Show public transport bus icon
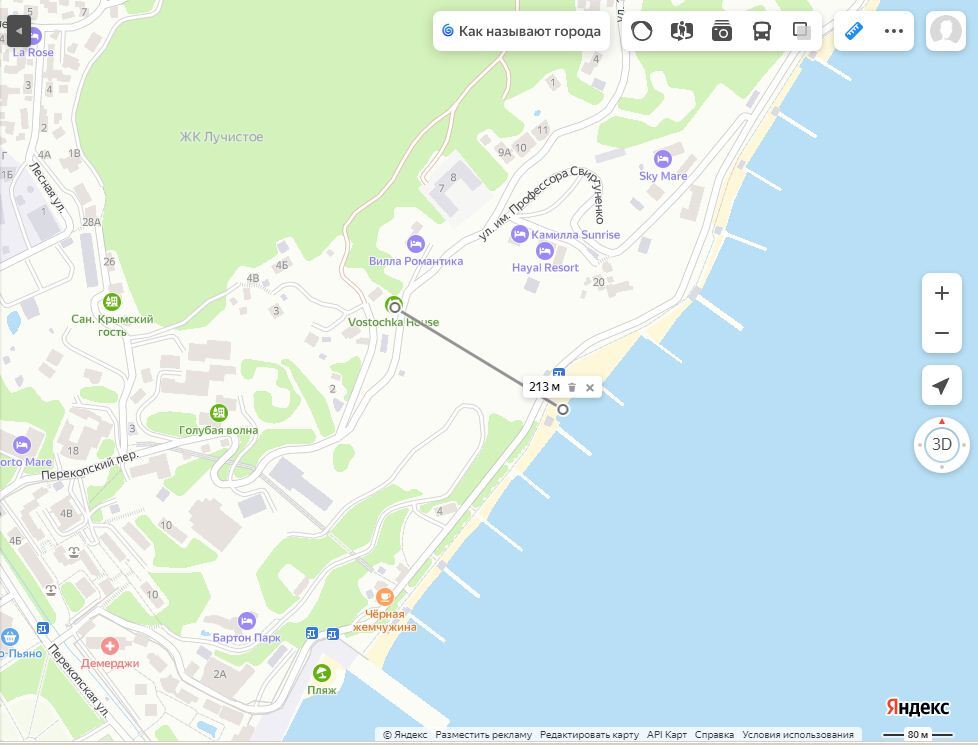This screenshot has width=978, height=745. click(762, 31)
